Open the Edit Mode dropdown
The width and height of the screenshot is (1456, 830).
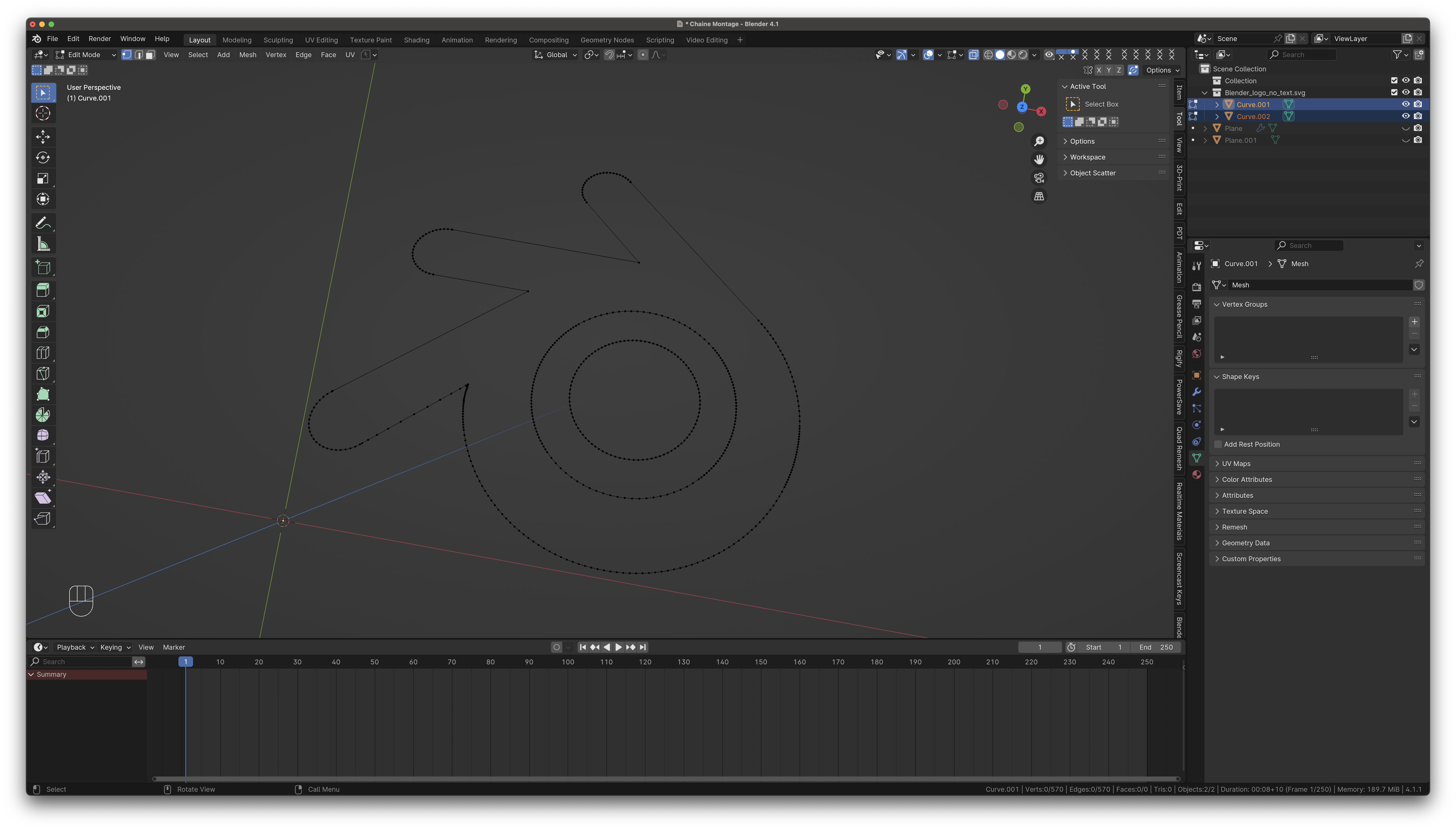point(86,55)
